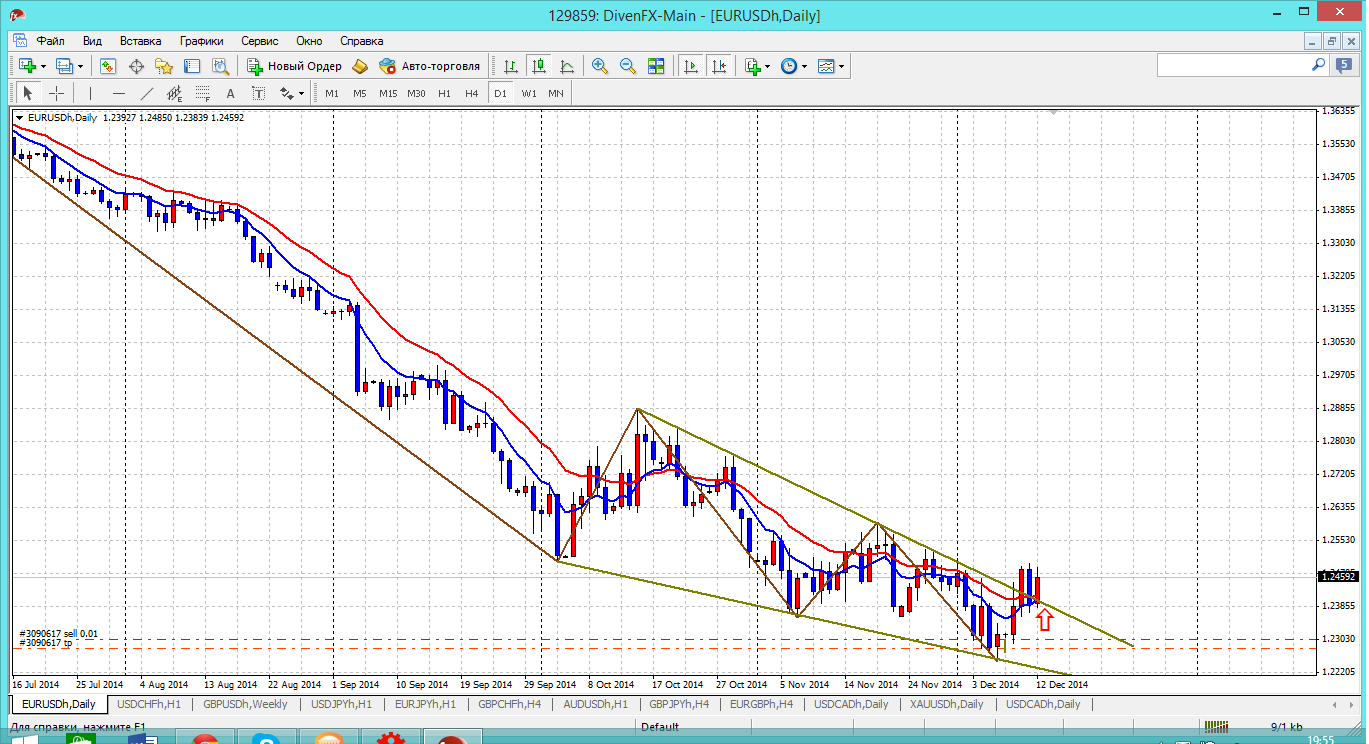The width and height of the screenshot is (1369, 744).
Task: Open the Market Watch window icon
Action: click(108, 66)
